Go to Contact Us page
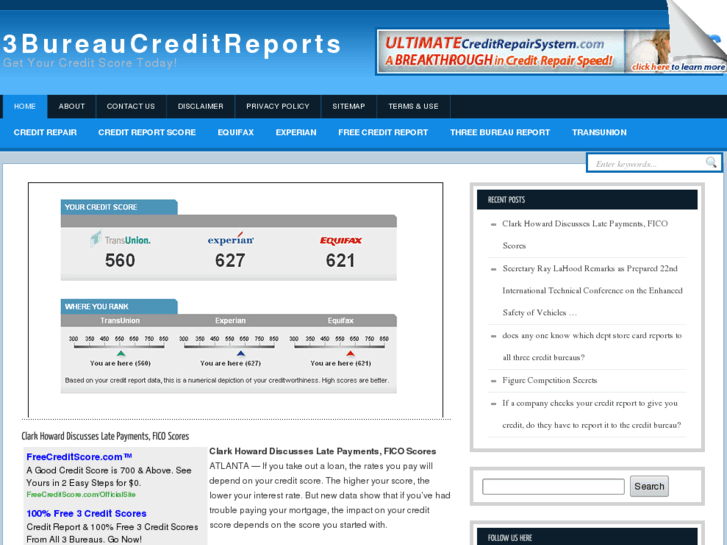The image size is (727, 545). click(x=131, y=106)
